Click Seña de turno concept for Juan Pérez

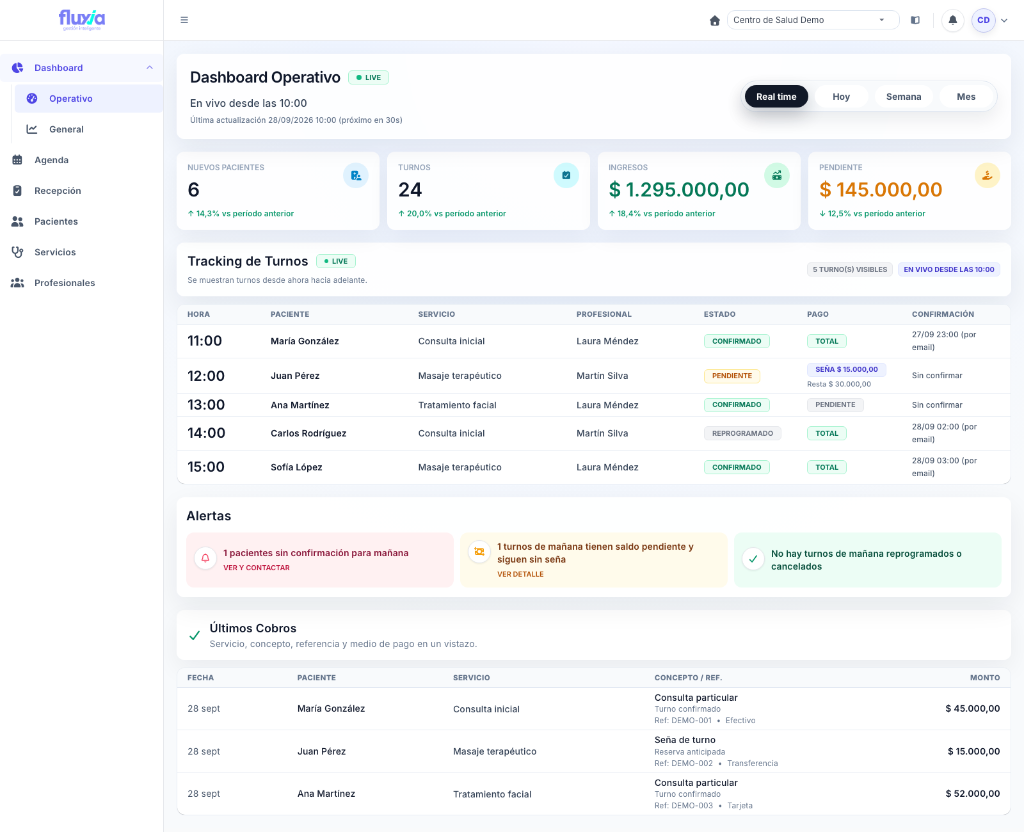685,740
